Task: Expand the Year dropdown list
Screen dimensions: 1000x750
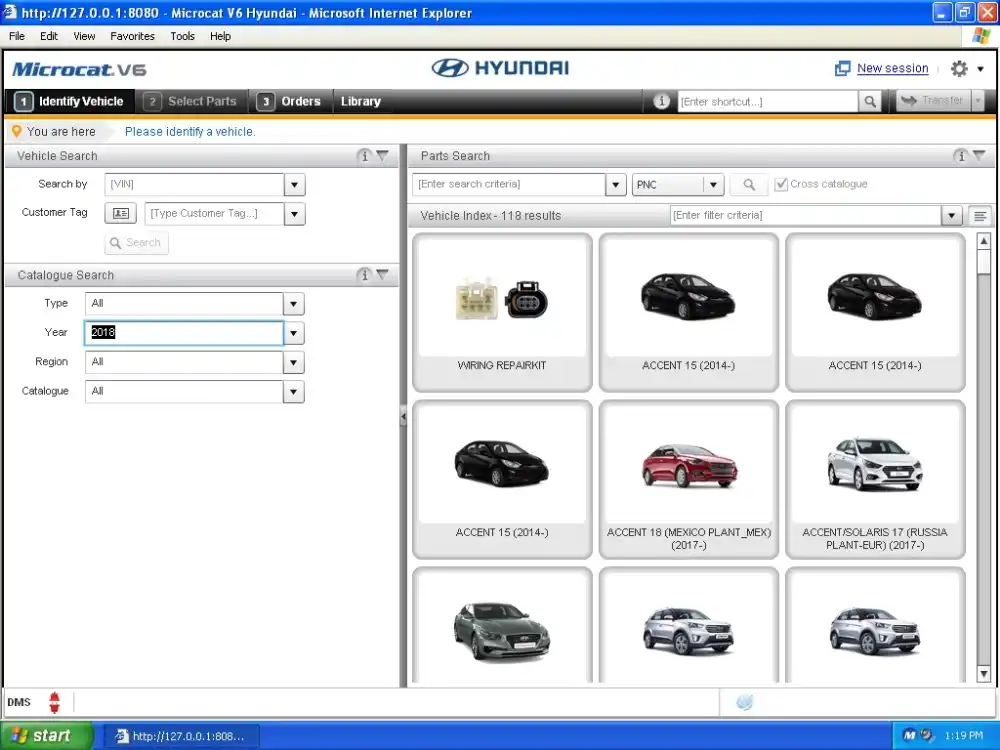Action: (x=294, y=333)
